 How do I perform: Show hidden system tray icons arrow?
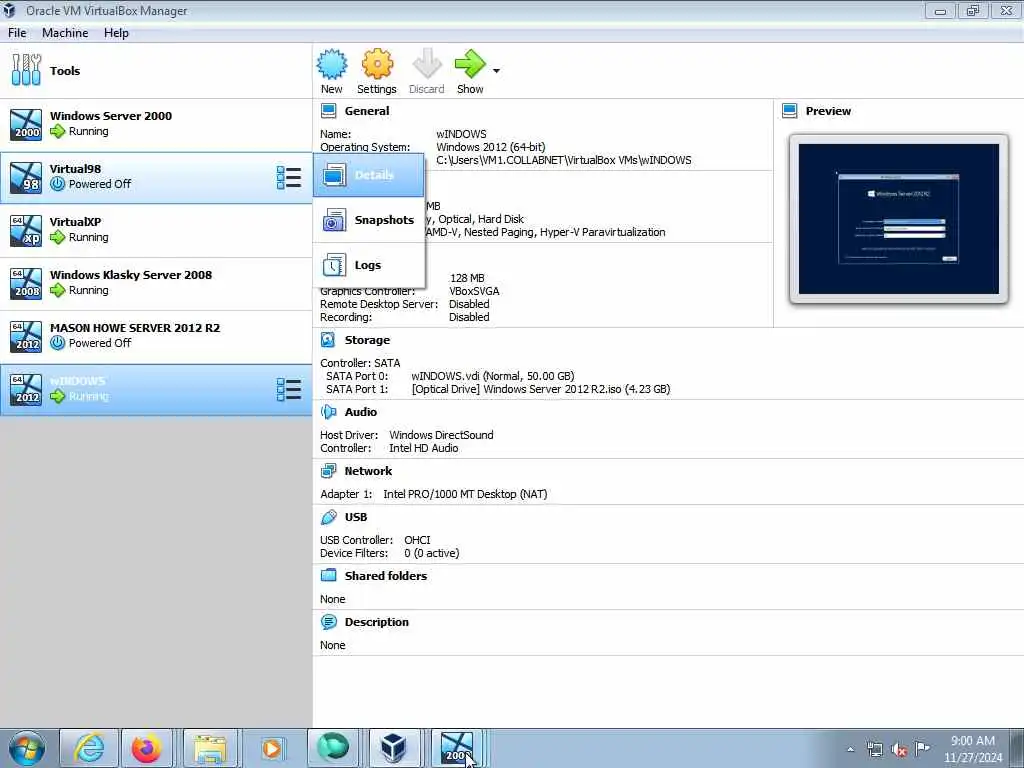pyautogui.click(x=850, y=749)
